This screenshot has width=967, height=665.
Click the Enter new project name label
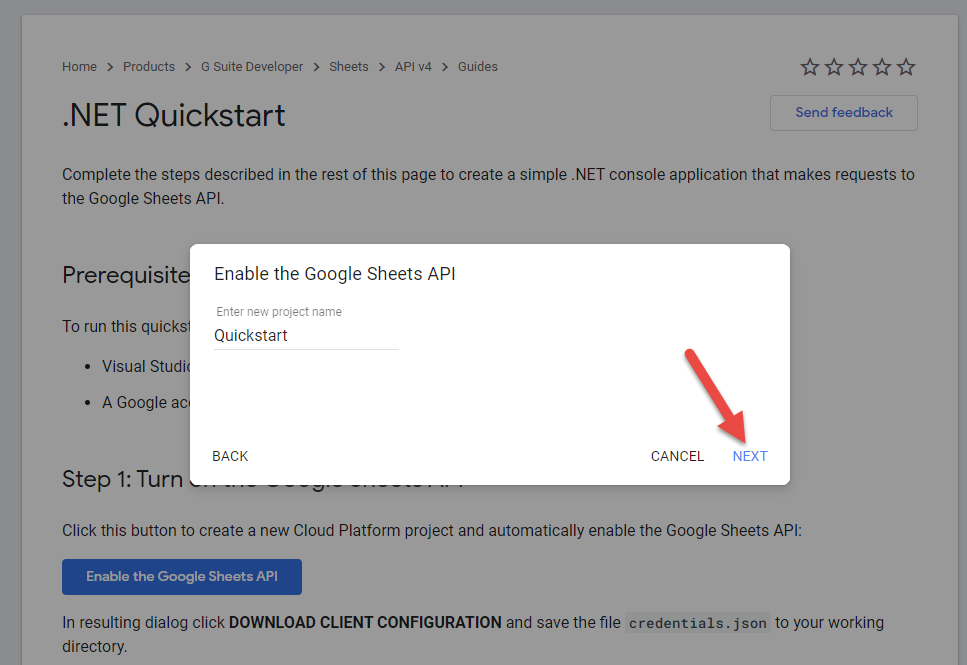click(279, 312)
